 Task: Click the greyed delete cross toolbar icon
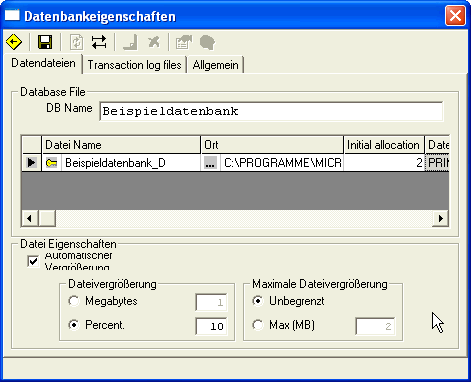click(x=154, y=42)
